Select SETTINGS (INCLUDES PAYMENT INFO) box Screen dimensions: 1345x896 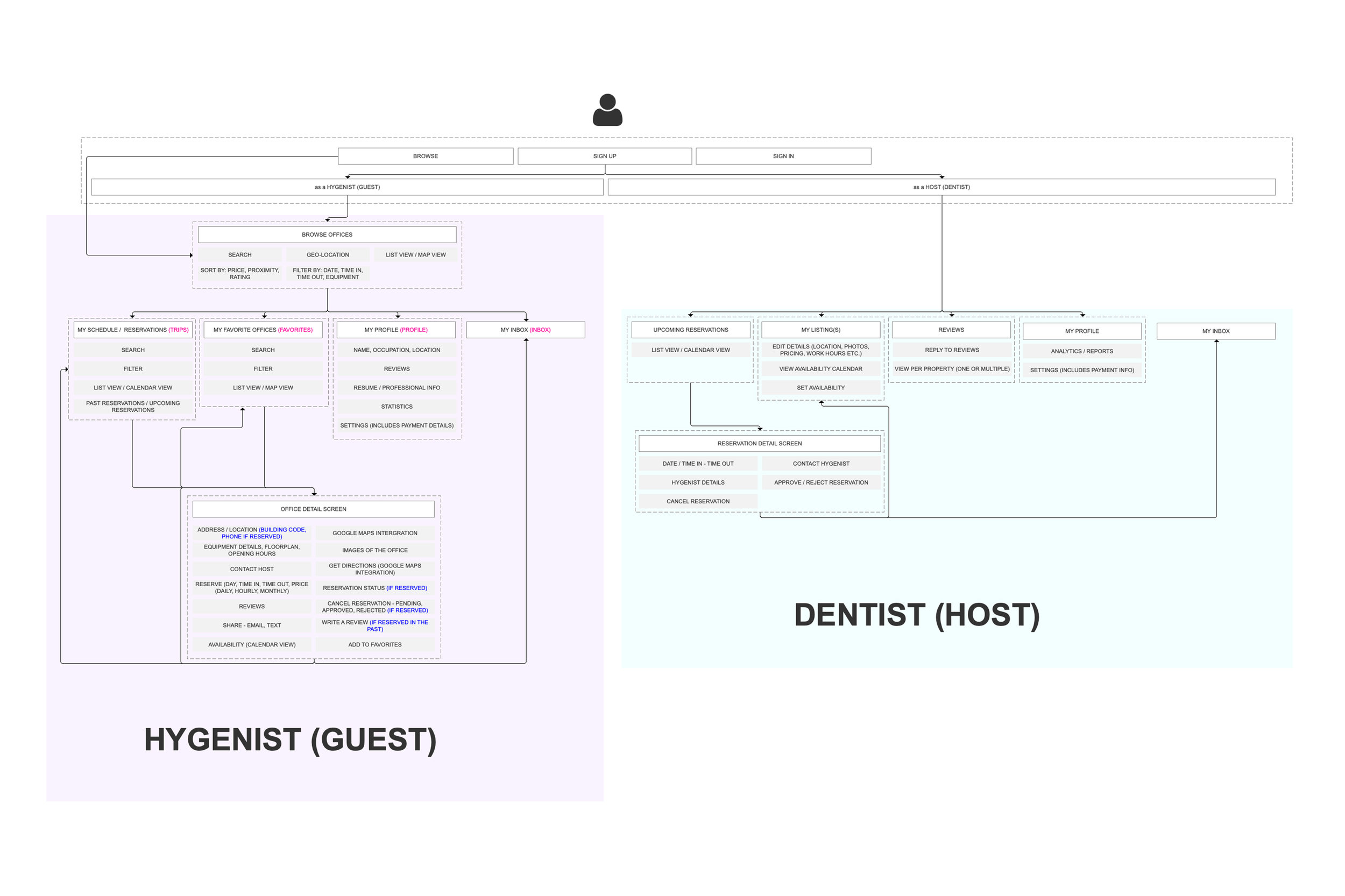coord(1082,370)
